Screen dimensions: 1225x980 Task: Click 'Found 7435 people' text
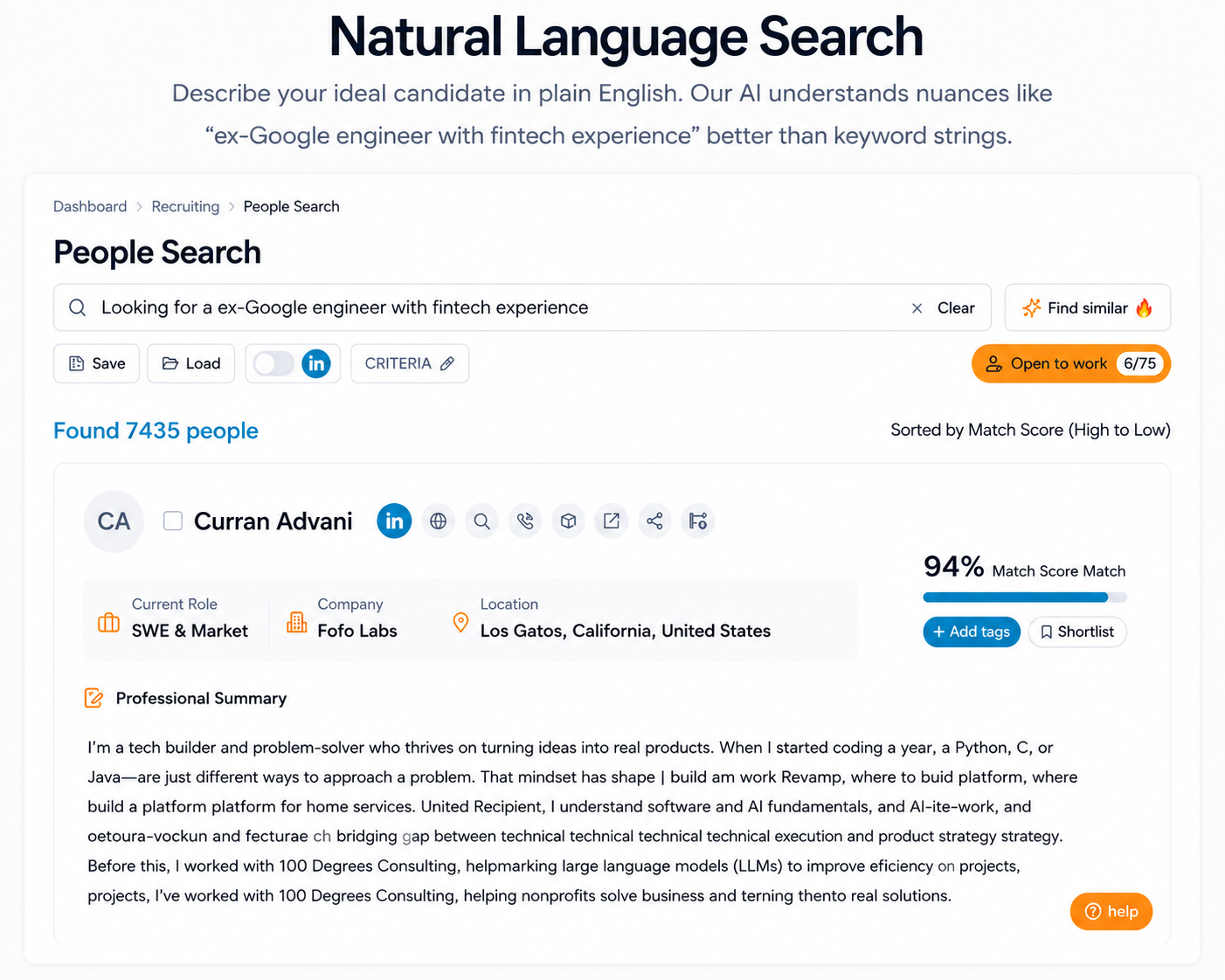coord(156,431)
